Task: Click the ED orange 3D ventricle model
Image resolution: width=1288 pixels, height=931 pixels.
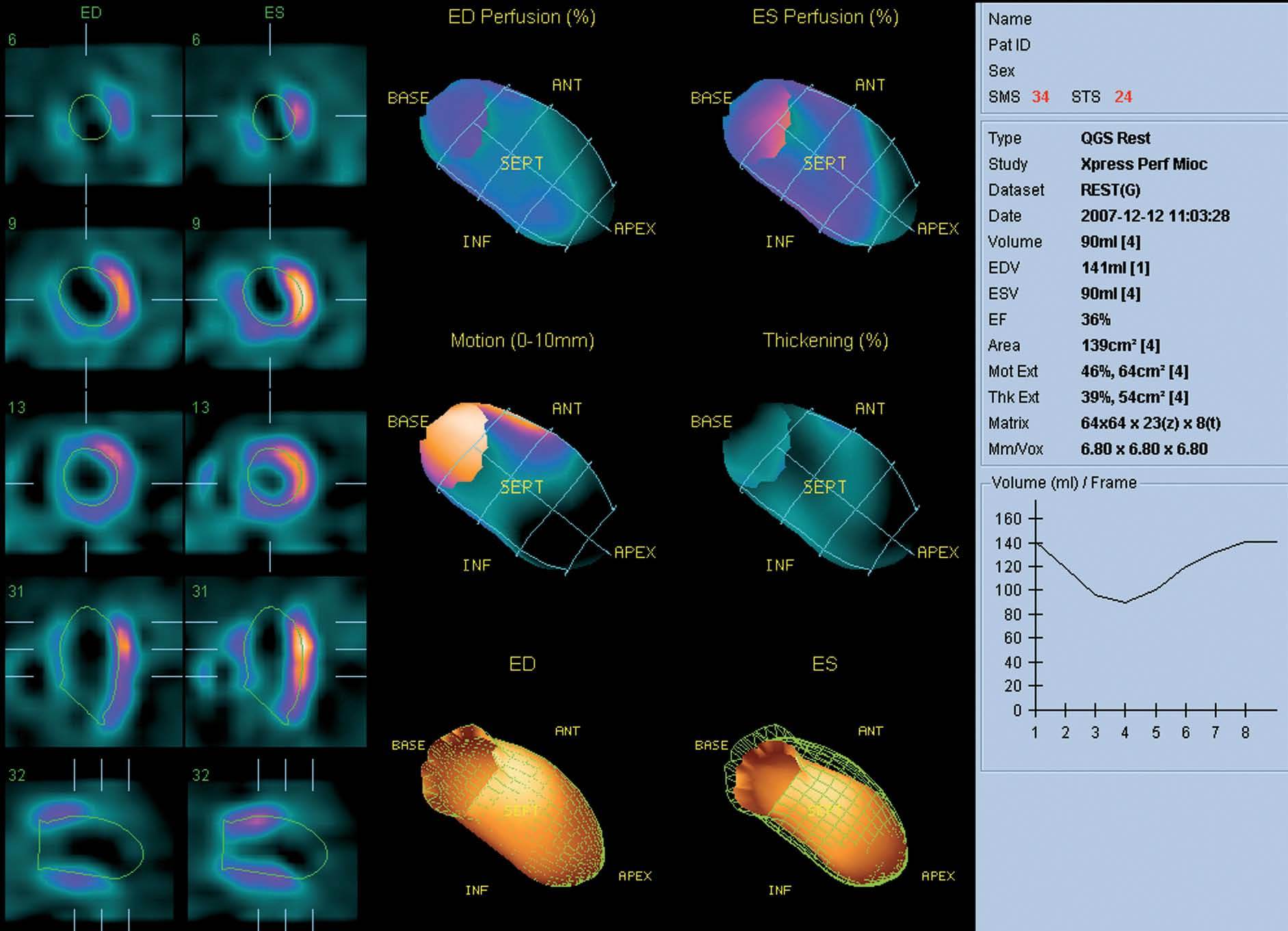Action: click(x=518, y=807)
